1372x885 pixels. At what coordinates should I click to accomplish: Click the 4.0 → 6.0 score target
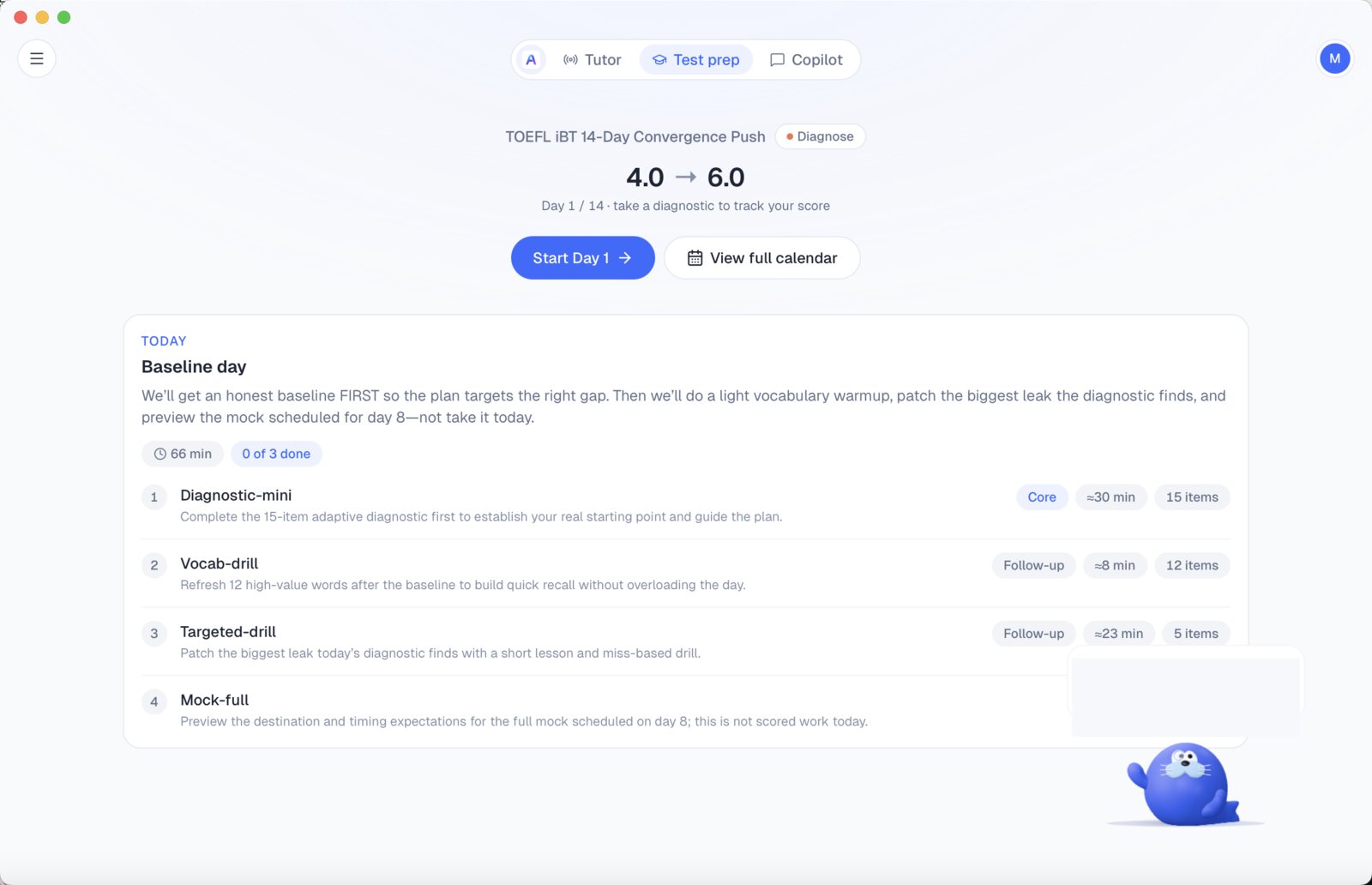tap(685, 178)
